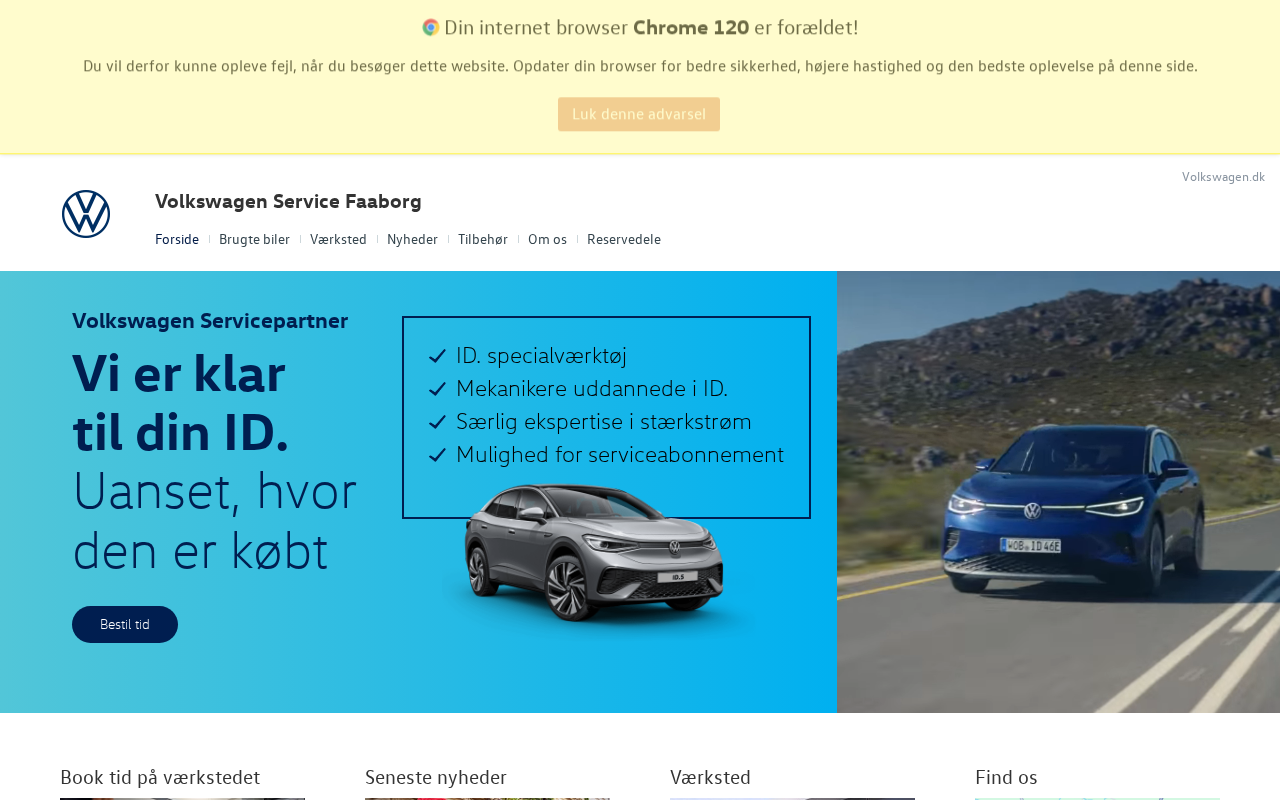This screenshot has width=1280, height=800.
Task: Click the Bestil tid button
Action: [125, 624]
